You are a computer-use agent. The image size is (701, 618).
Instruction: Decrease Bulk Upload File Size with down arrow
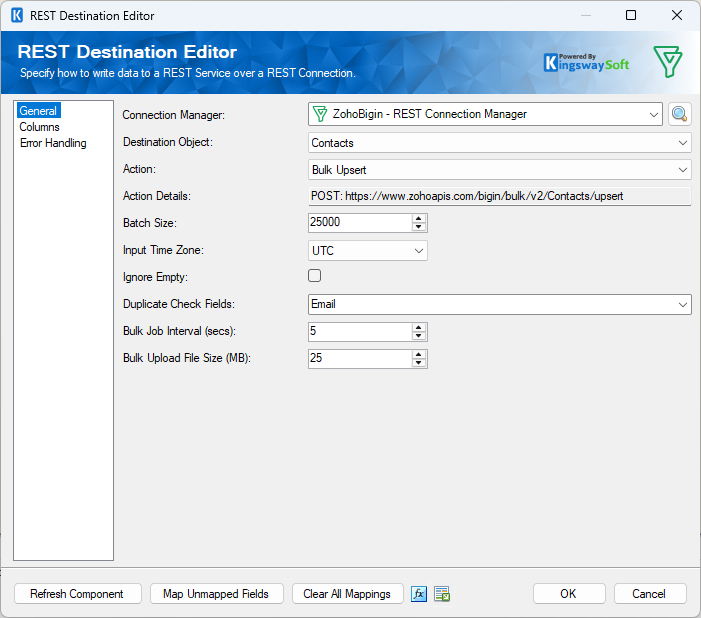click(418, 363)
